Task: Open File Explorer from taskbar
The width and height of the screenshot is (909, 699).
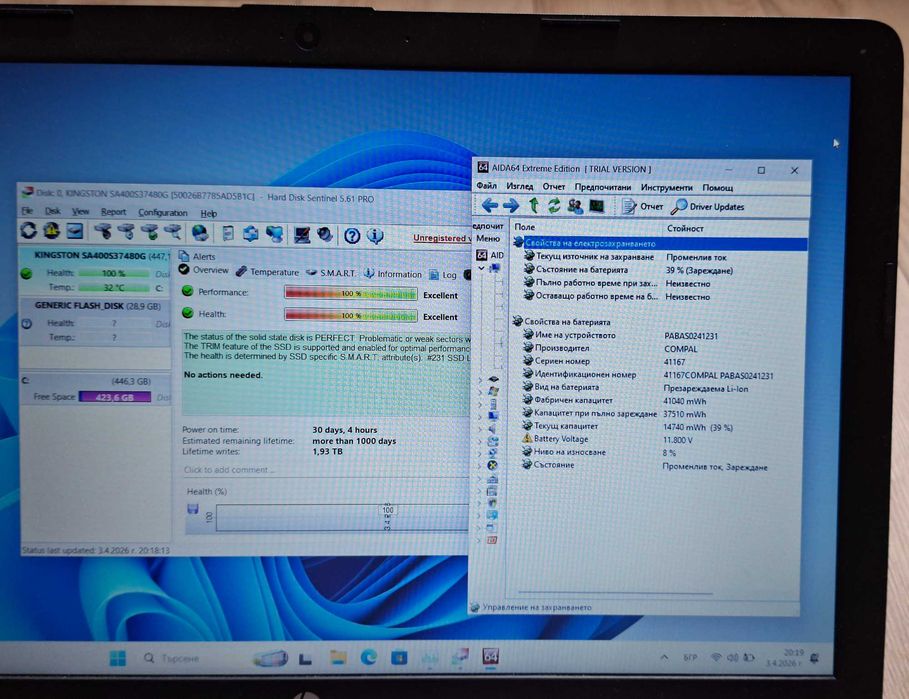Action: click(x=338, y=657)
